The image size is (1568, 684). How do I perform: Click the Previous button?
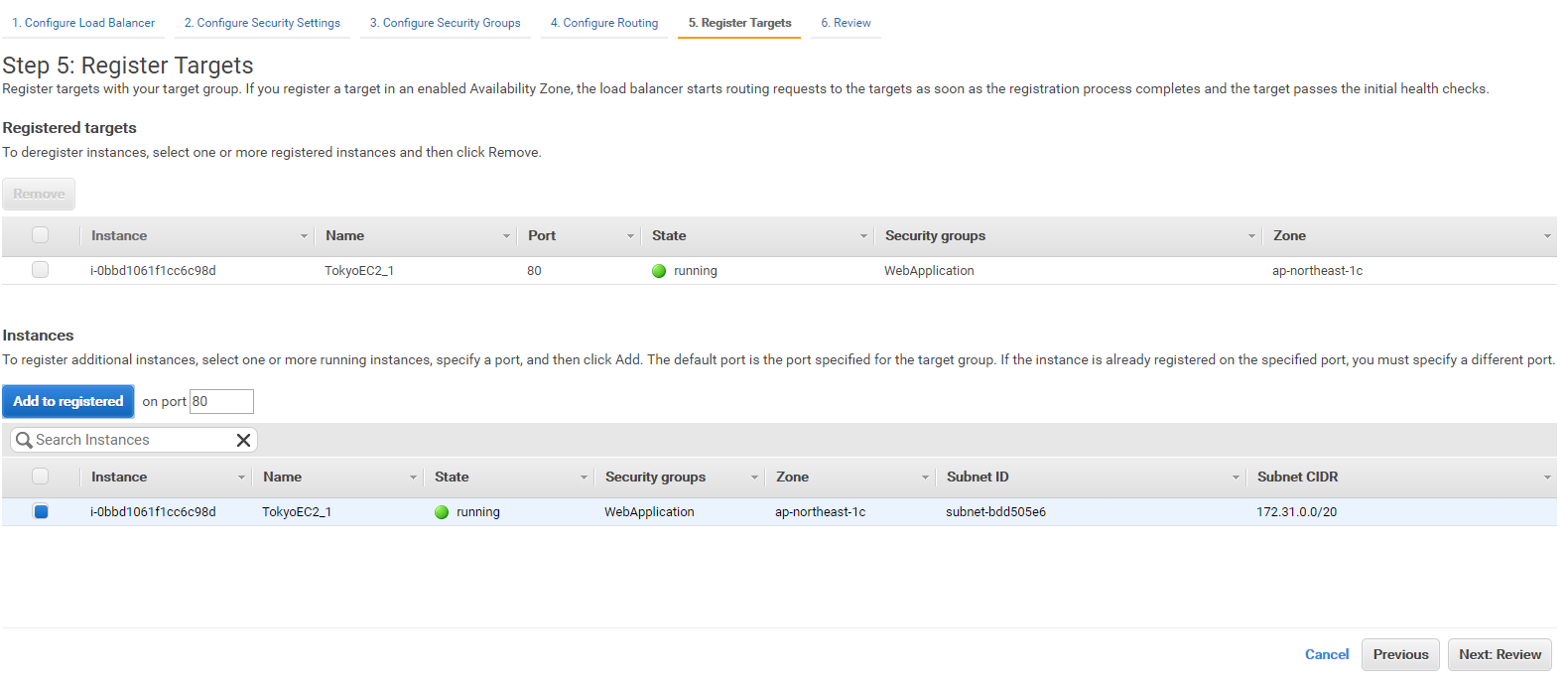click(1400, 654)
